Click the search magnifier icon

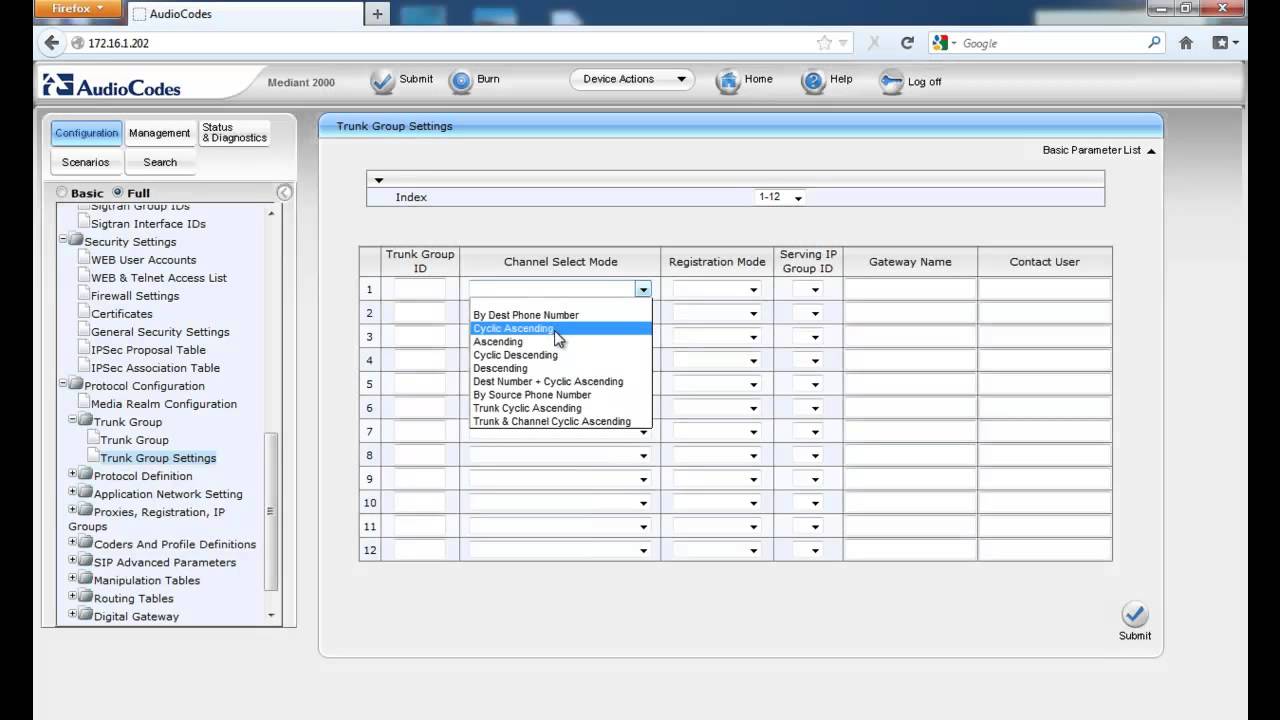1154,43
